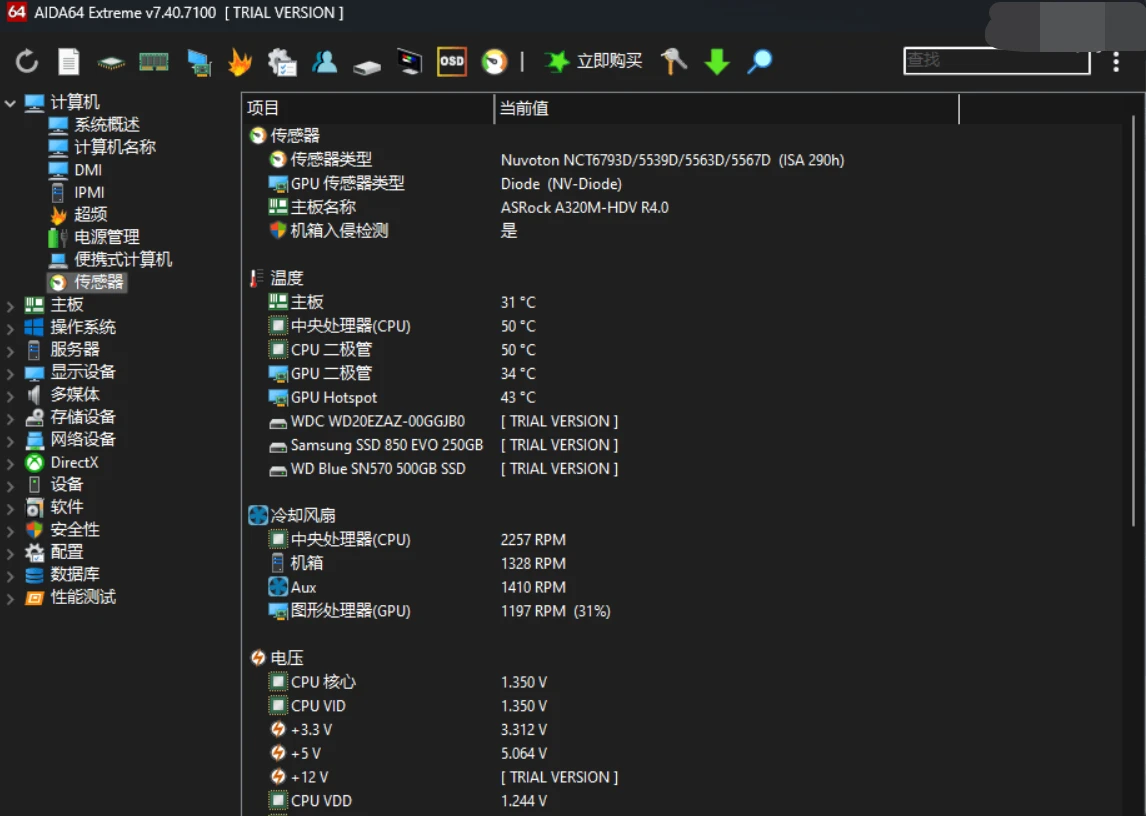Screen dimensions: 1146x816
Task: Select the 机箱入侵检测 row
Action: pyautogui.click(x=683, y=231)
